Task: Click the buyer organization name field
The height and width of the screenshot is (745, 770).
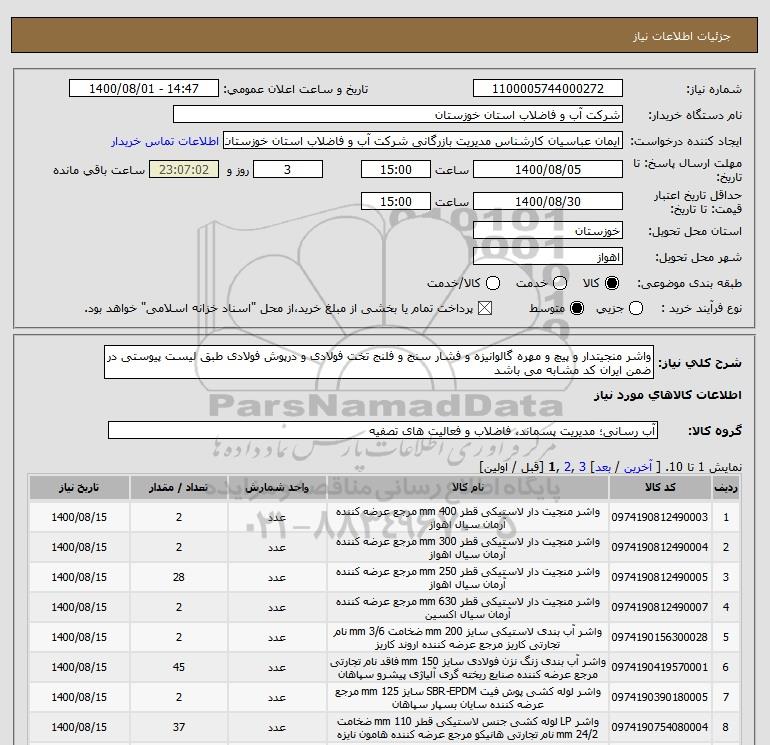Action: point(398,114)
